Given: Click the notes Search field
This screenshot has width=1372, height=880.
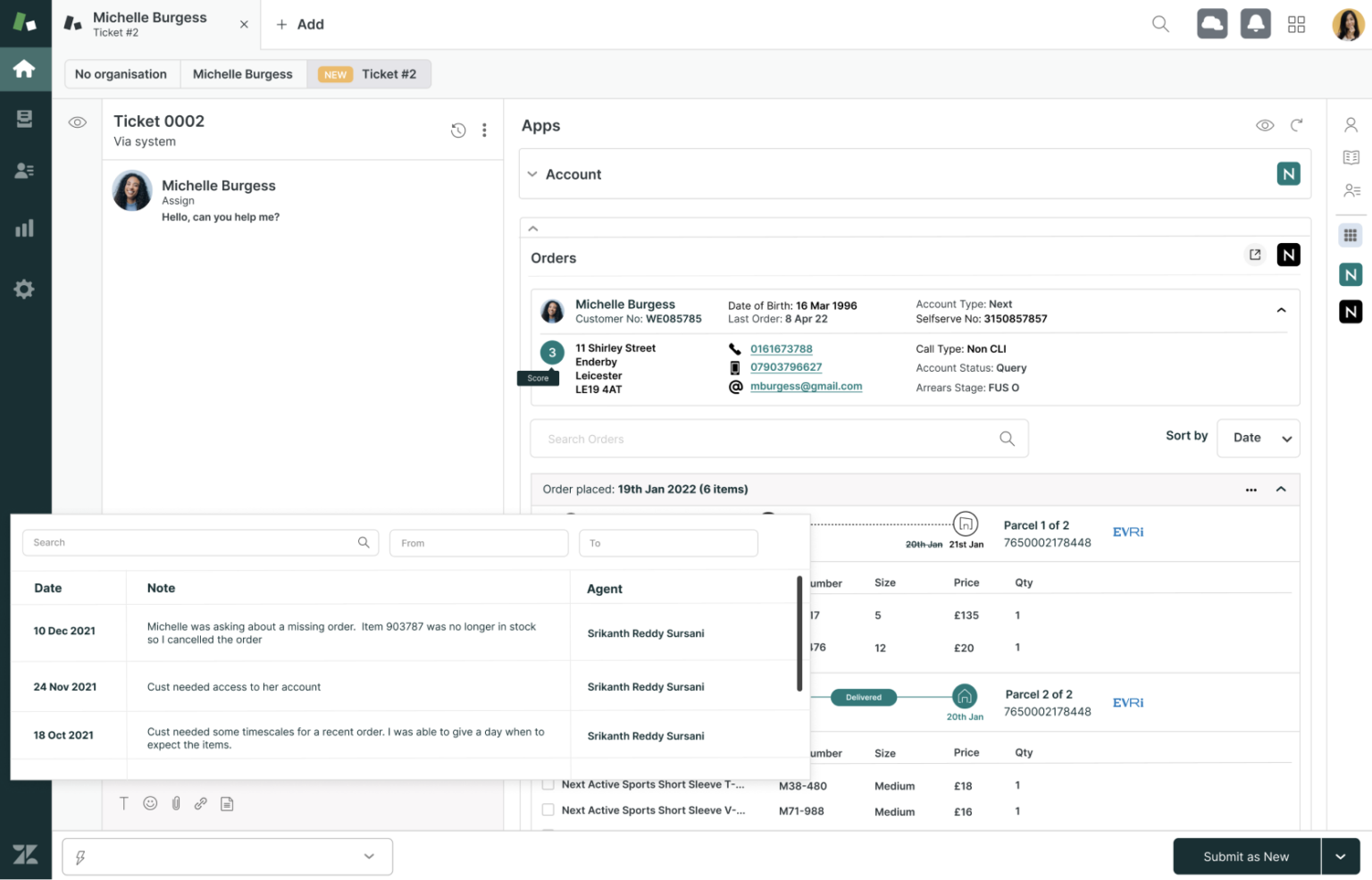Looking at the screenshot, I should [x=200, y=542].
